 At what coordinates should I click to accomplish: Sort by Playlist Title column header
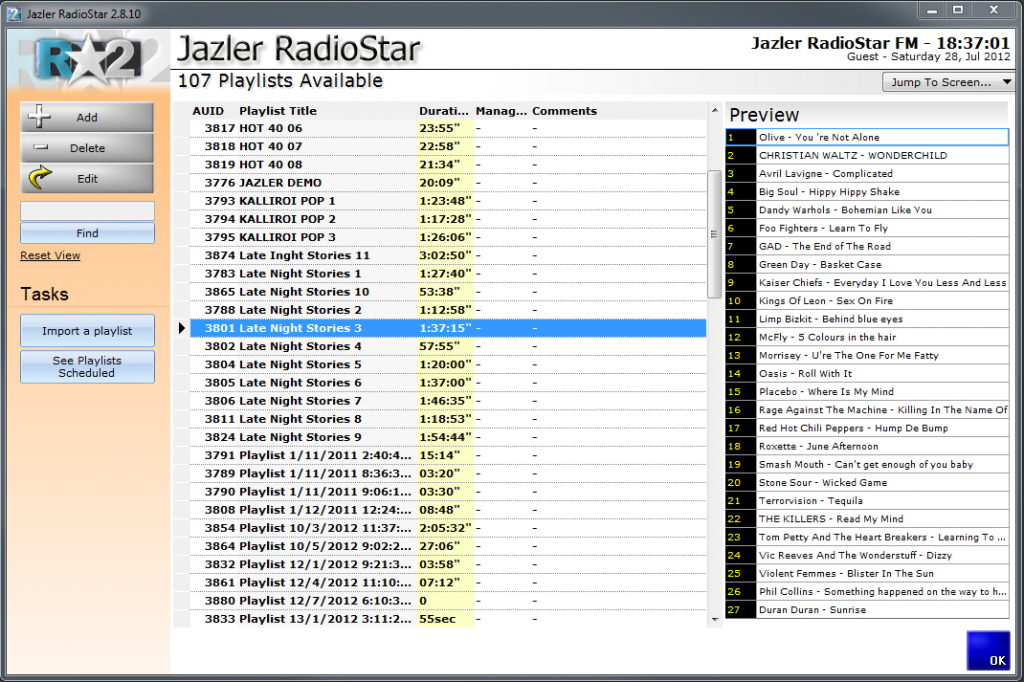278,111
